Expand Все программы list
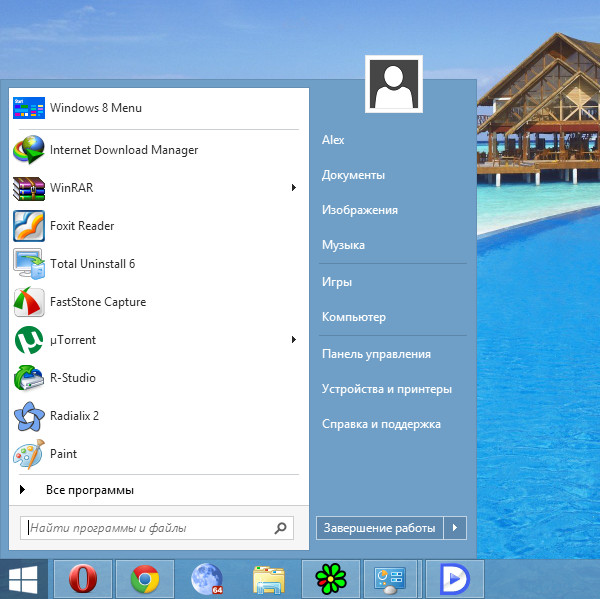This screenshot has height=599, width=600. pyautogui.click(x=89, y=490)
